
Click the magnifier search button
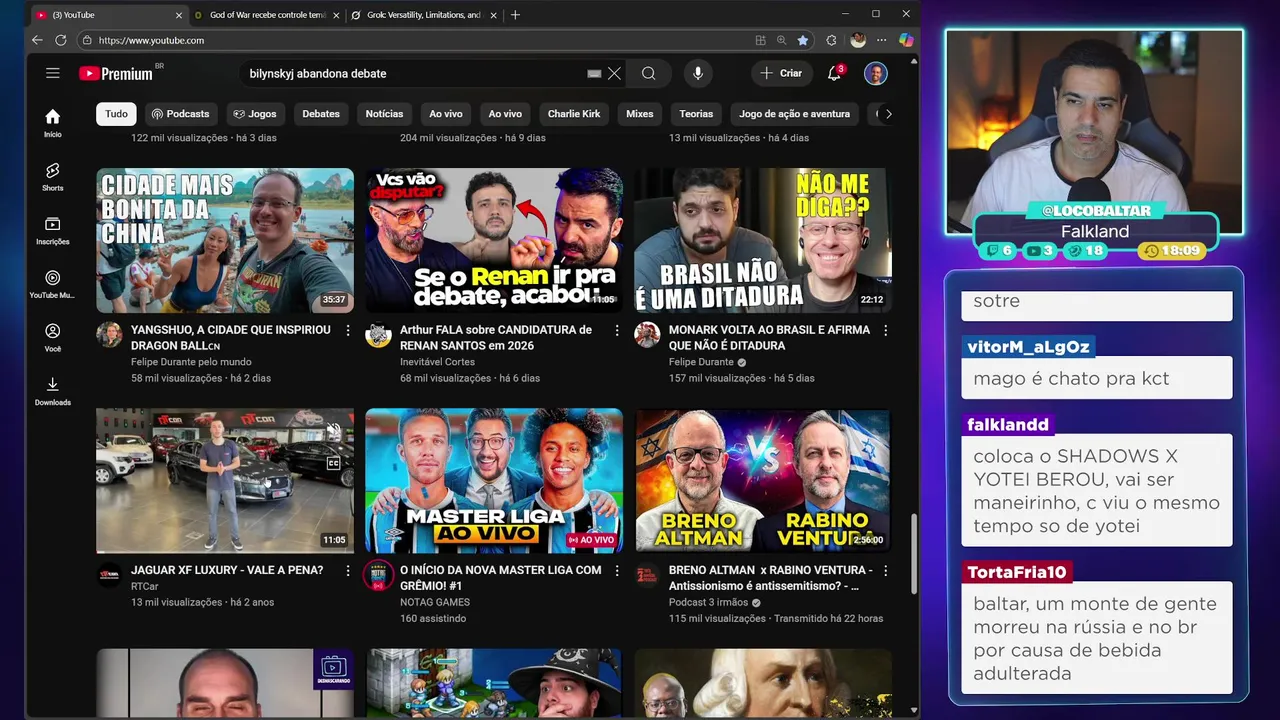[648, 73]
